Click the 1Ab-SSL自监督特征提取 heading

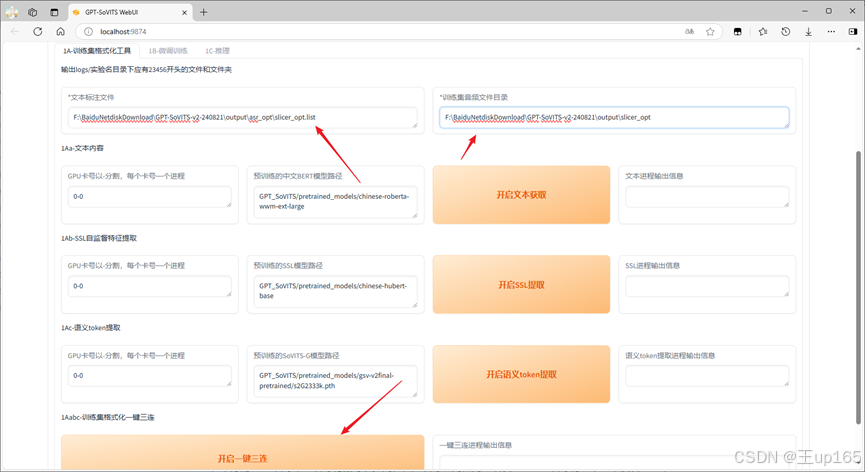coord(99,238)
